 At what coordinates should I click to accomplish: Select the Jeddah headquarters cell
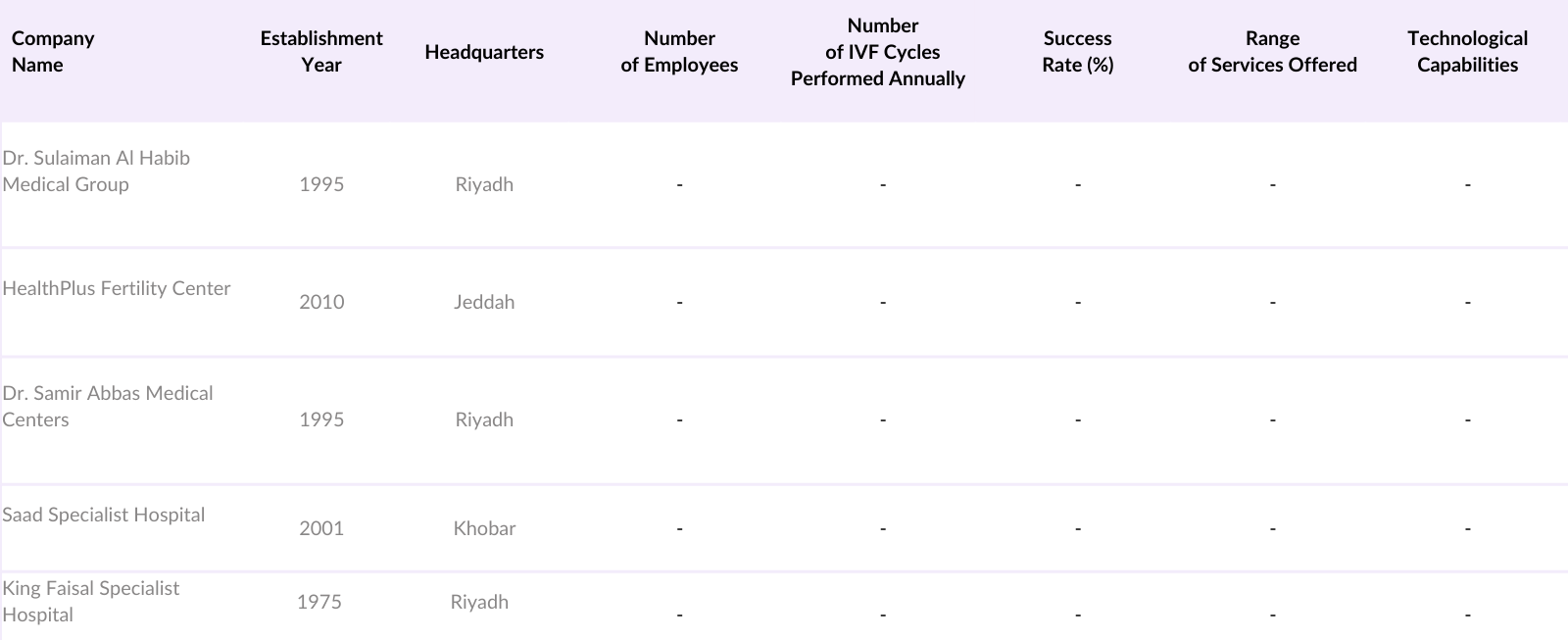click(x=484, y=302)
